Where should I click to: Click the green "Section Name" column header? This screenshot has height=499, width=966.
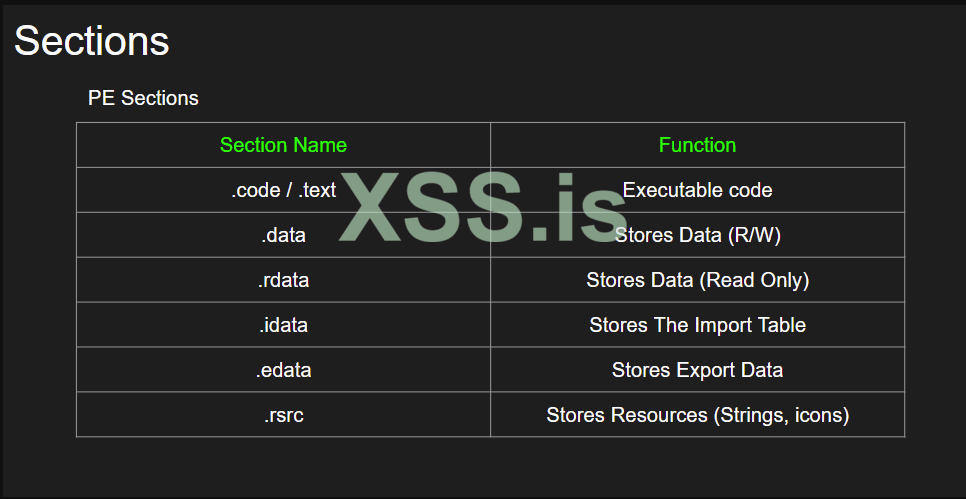point(283,145)
